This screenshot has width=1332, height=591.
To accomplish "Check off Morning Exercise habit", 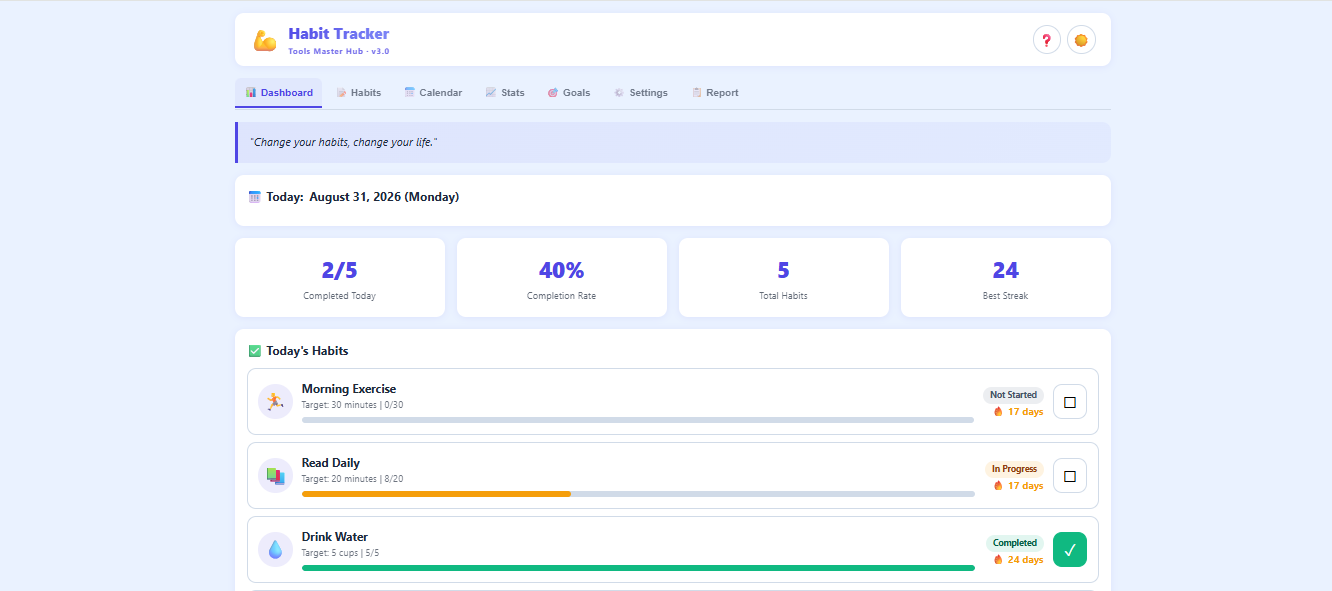I will click(x=1070, y=402).
